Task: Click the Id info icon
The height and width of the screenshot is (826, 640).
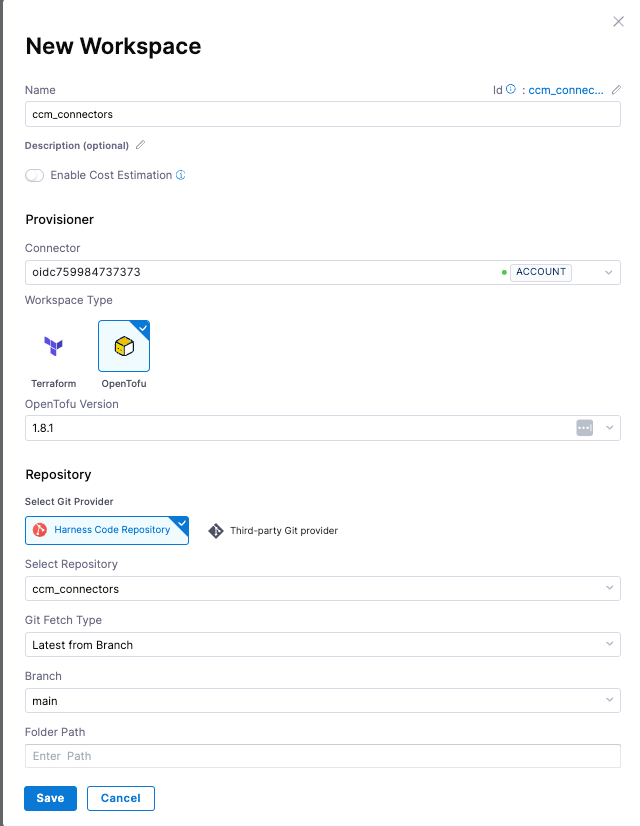Action: 511,90
